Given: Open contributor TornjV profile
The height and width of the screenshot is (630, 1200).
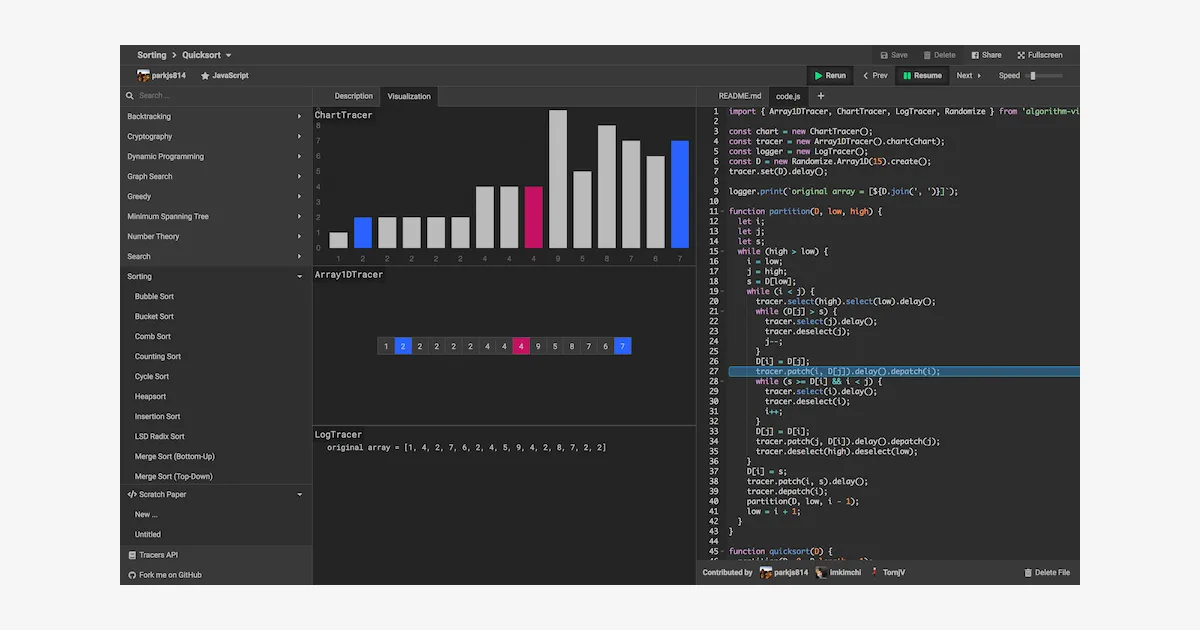Looking at the screenshot, I should pos(887,573).
